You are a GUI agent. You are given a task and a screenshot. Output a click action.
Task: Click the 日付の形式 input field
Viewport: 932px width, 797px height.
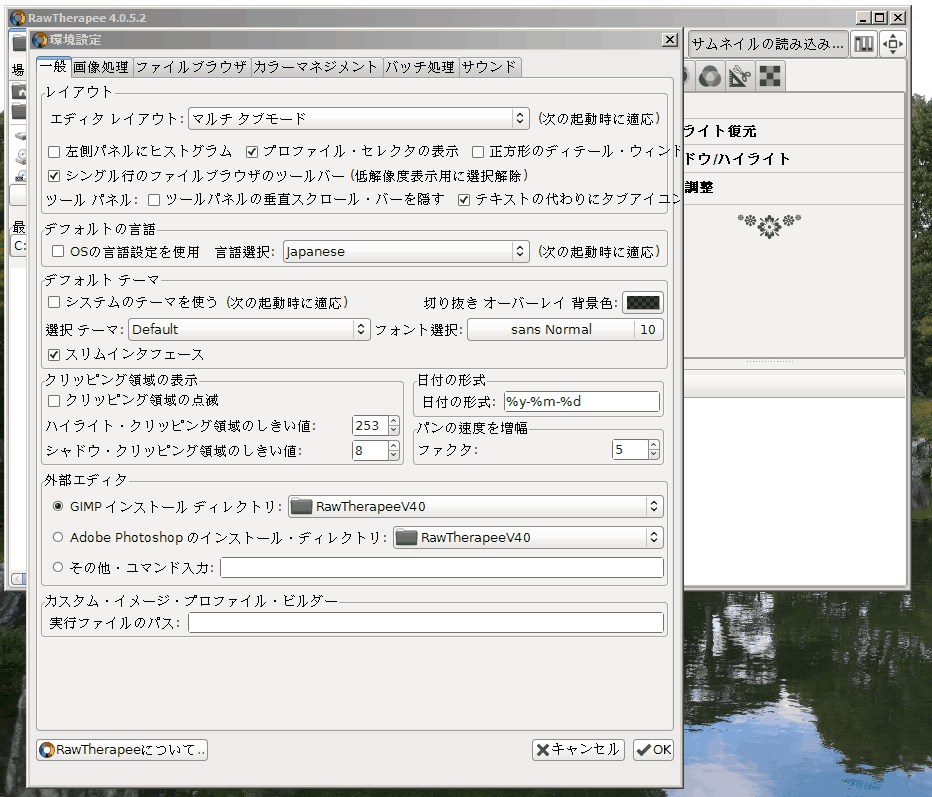(x=581, y=402)
